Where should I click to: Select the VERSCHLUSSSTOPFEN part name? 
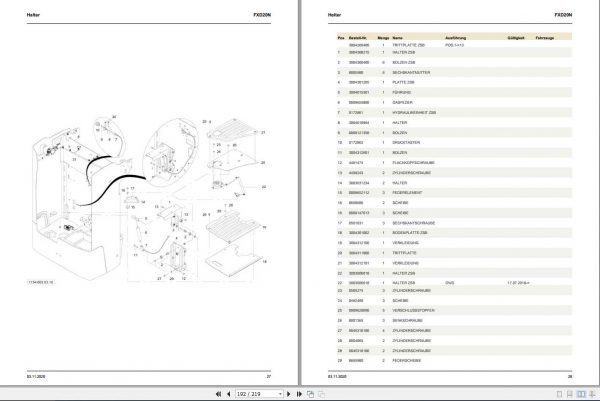click(x=413, y=310)
